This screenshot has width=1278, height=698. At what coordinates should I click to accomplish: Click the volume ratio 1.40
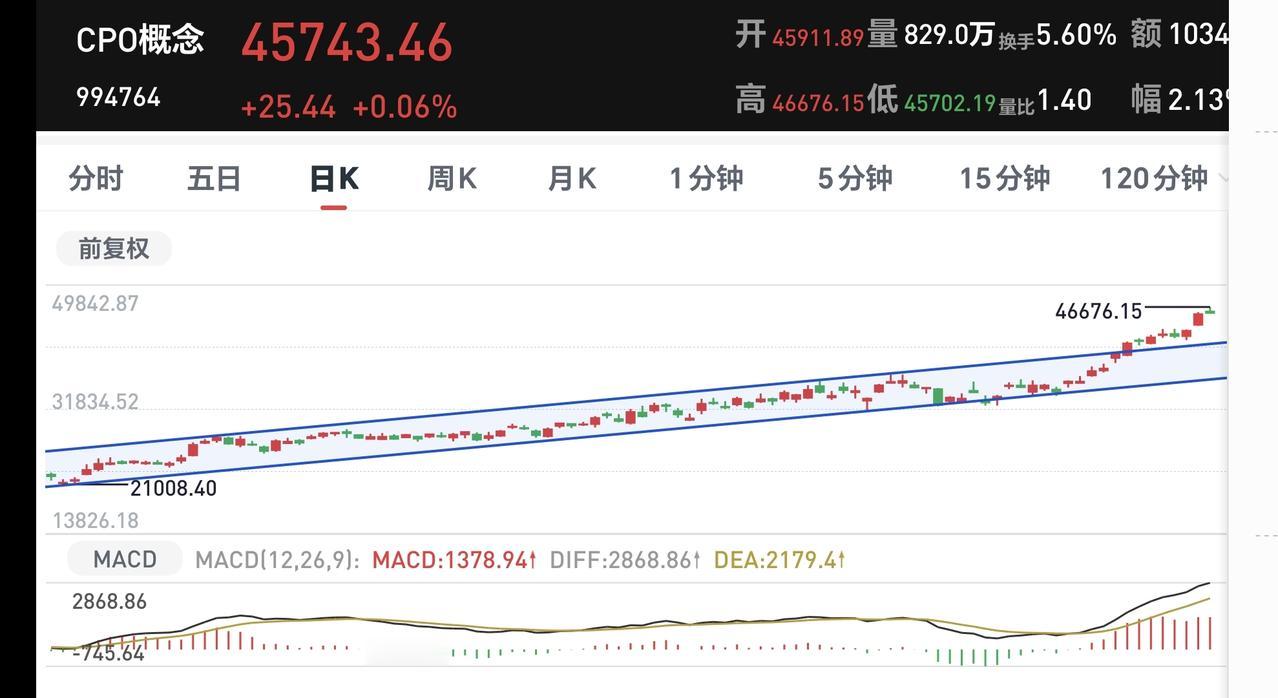click(x=1064, y=100)
